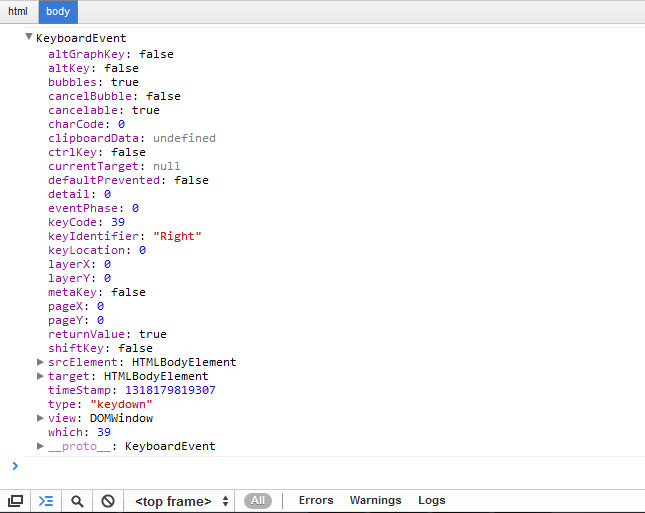This screenshot has width=645, height=513.
Task: Click the HTMLBodyElement value of target
Action: [156, 376]
